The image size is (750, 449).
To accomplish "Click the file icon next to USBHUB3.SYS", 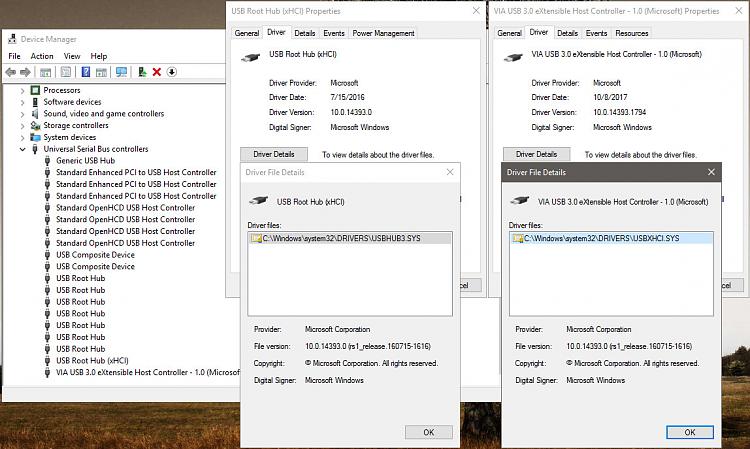I will tap(256, 238).
